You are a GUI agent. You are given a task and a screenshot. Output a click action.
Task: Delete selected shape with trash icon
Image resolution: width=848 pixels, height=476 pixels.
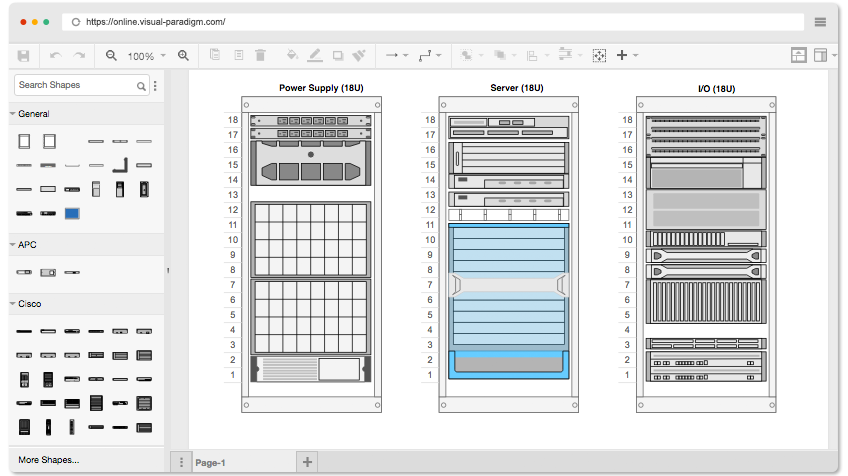point(260,55)
